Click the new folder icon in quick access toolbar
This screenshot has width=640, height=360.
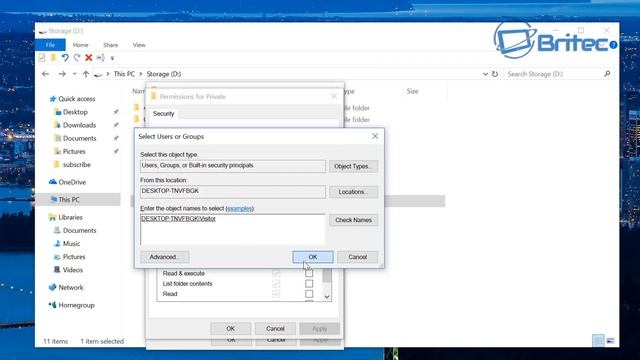click(53, 58)
